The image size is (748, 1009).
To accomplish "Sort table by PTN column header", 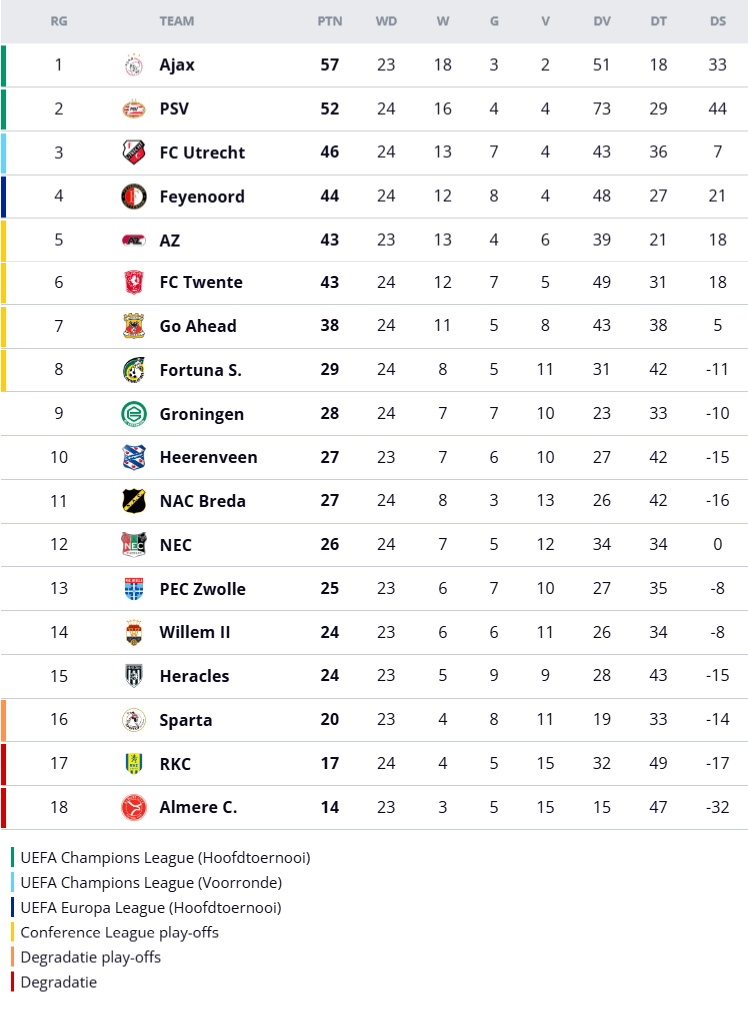I will pos(330,21).
